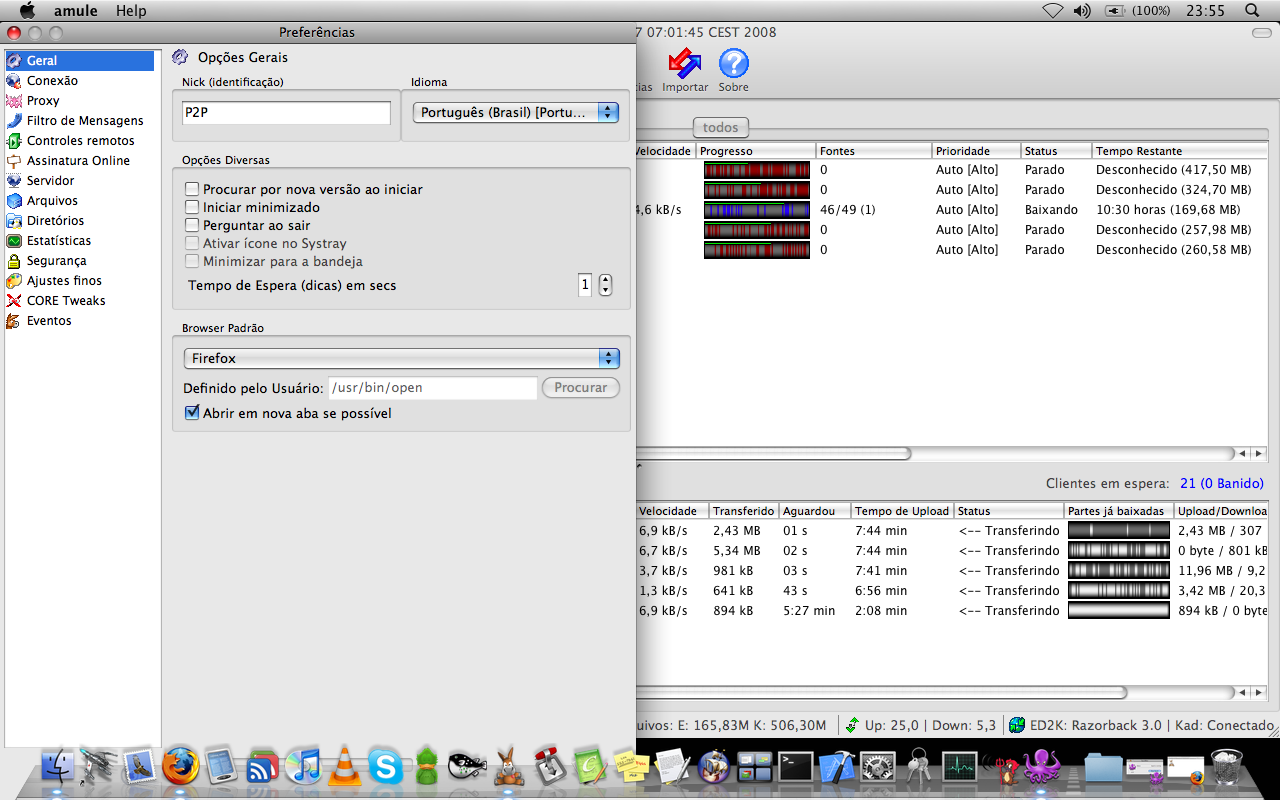Select Conexão in the preferences sidebar
The height and width of the screenshot is (800, 1280).
52,81
